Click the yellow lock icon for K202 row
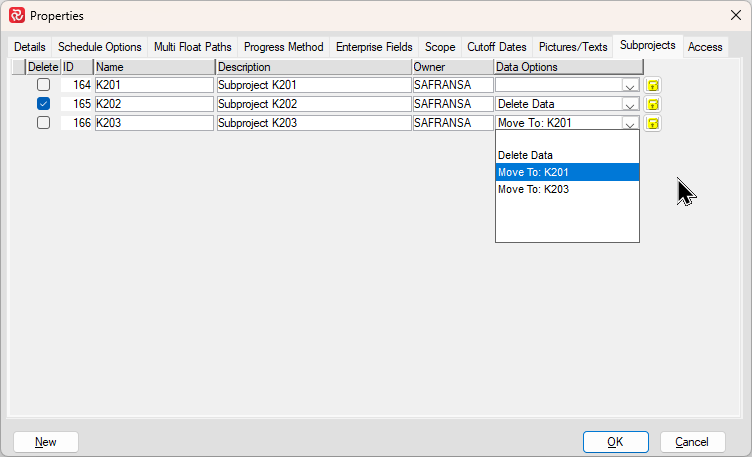The height and width of the screenshot is (457, 752). (x=652, y=104)
